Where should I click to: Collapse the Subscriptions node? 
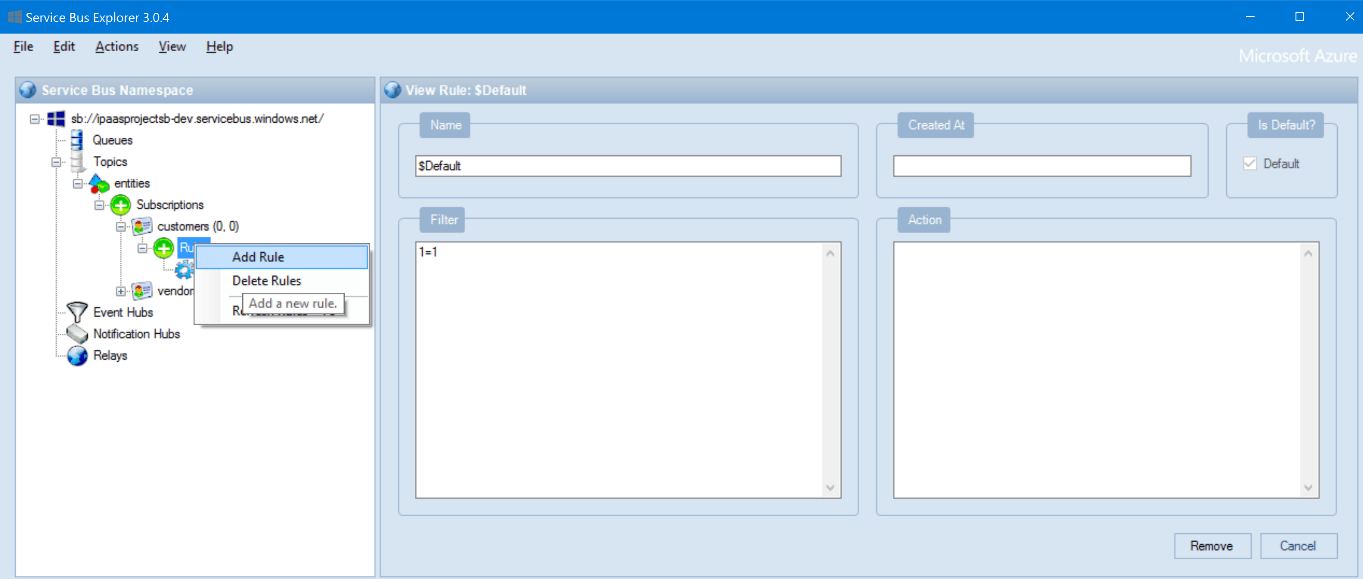(x=100, y=205)
